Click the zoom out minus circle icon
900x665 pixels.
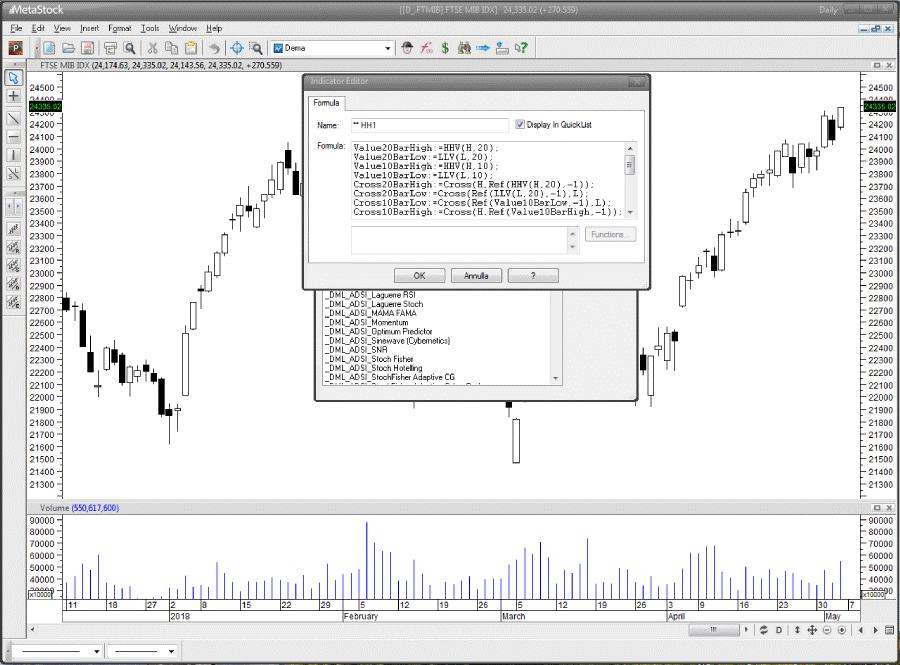tap(827, 630)
